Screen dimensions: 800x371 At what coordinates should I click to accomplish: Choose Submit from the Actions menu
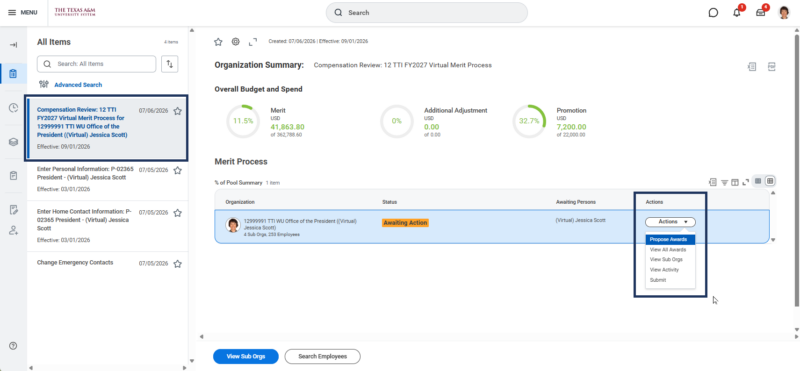point(670,280)
